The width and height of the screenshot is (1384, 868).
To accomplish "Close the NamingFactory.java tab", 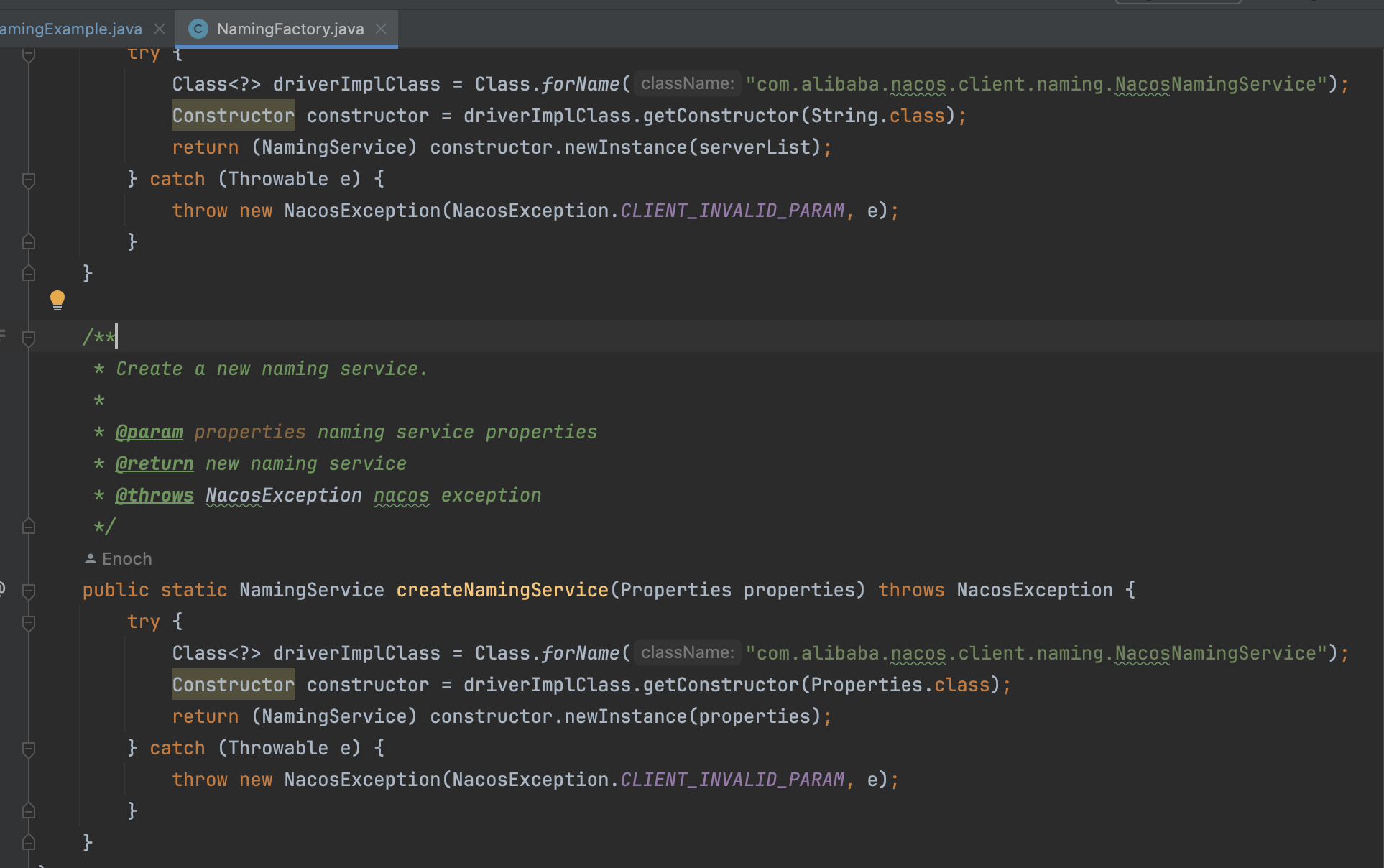I will click(x=382, y=29).
